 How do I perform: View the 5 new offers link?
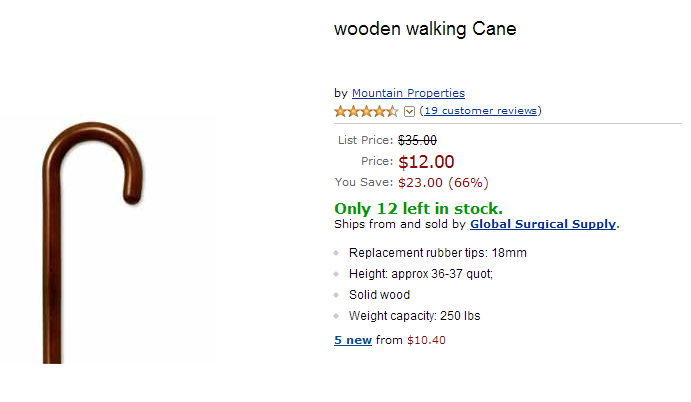tap(353, 340)
